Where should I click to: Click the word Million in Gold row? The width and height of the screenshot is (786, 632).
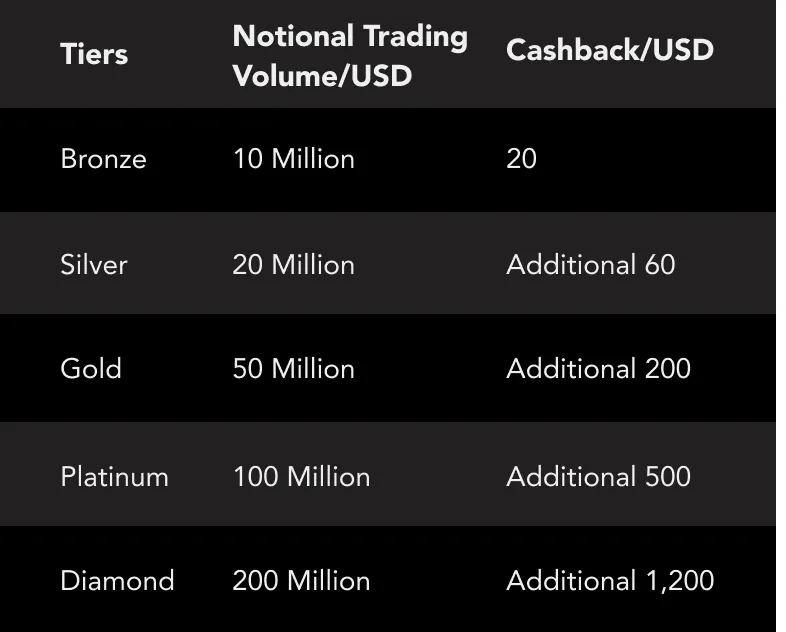click(313, 369)
